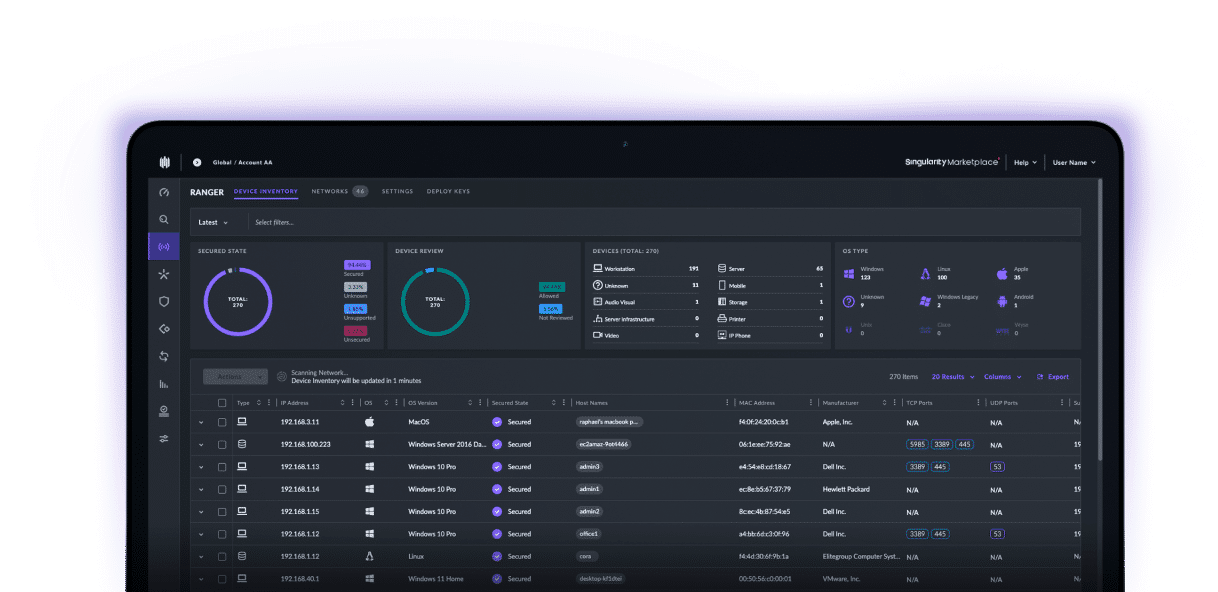Open the Help dropdown menu
The height and width of the screenshot is (592, 1218).
pos(1025,162)
